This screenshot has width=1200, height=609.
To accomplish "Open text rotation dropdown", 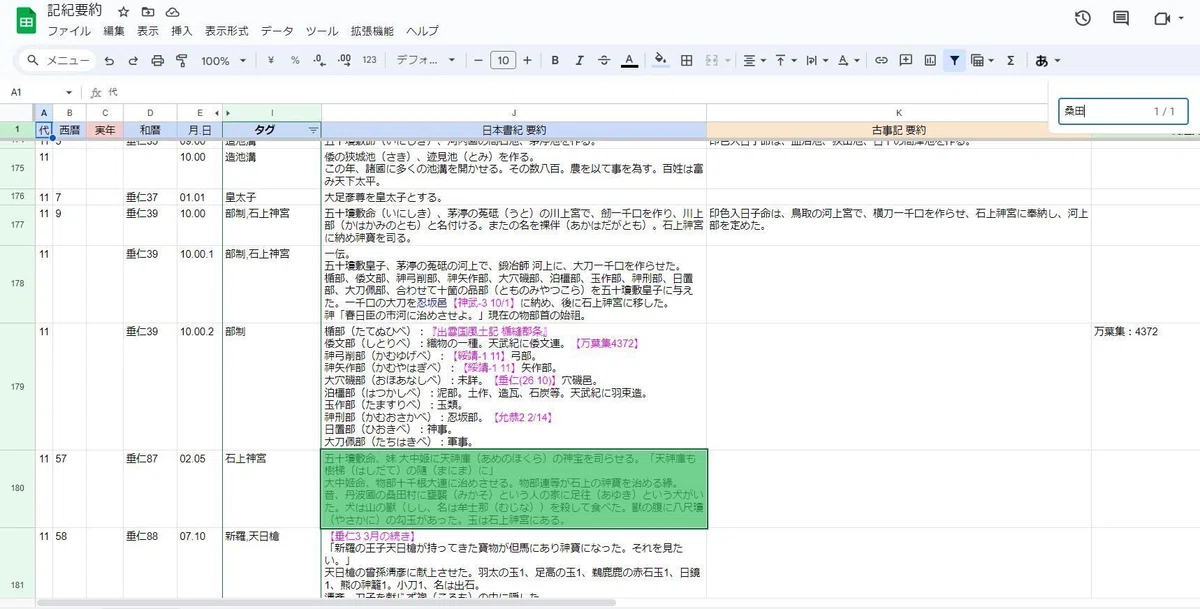I will coord(849,61).
